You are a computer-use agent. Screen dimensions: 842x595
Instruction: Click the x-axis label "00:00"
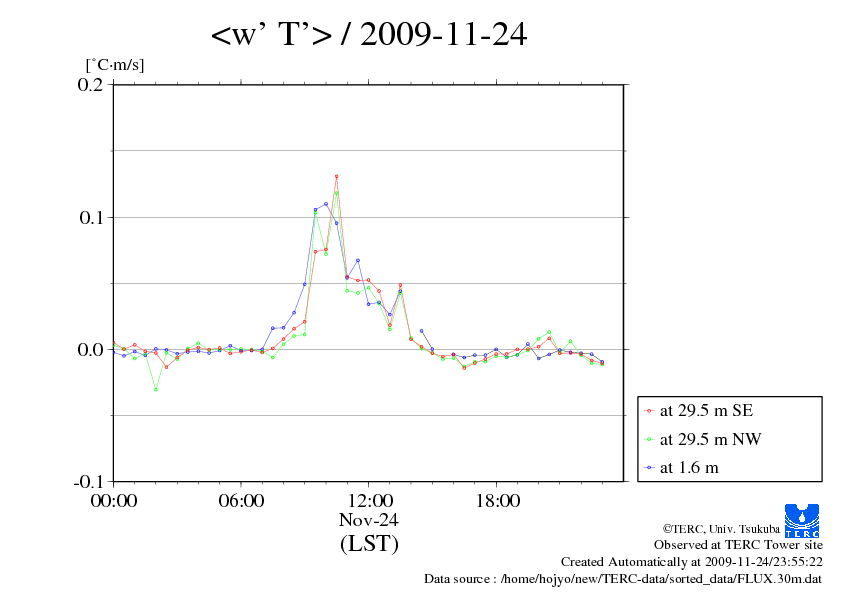[x=114, y=501]
